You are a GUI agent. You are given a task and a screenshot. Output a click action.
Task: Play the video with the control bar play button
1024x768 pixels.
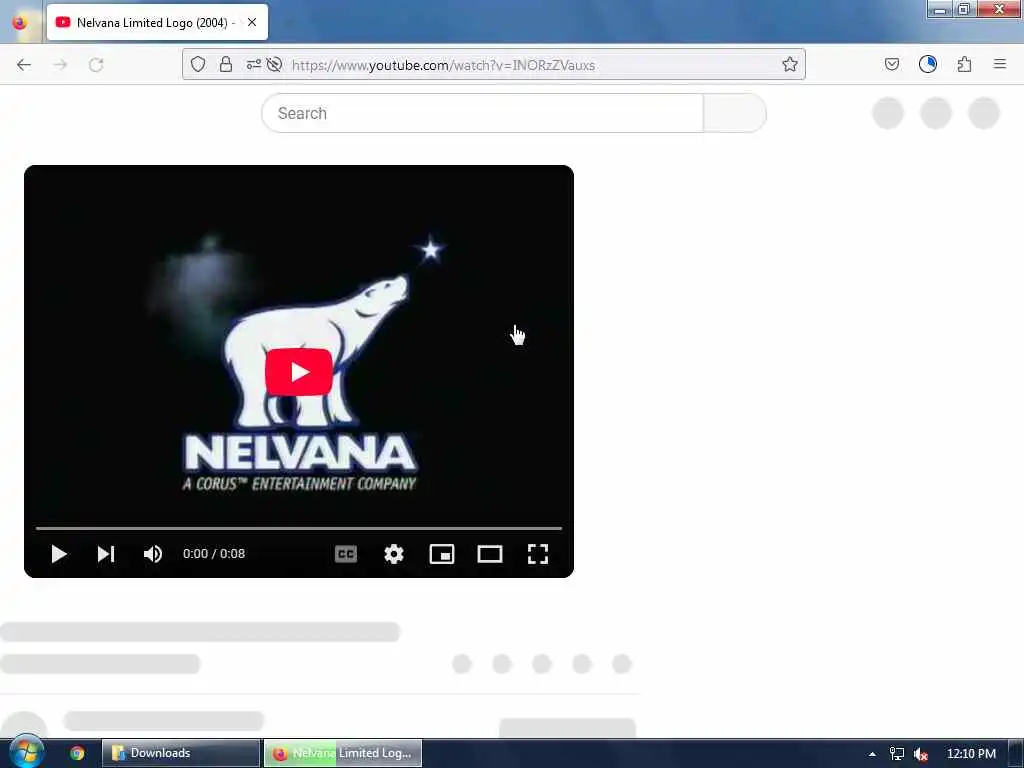point(59,554)
